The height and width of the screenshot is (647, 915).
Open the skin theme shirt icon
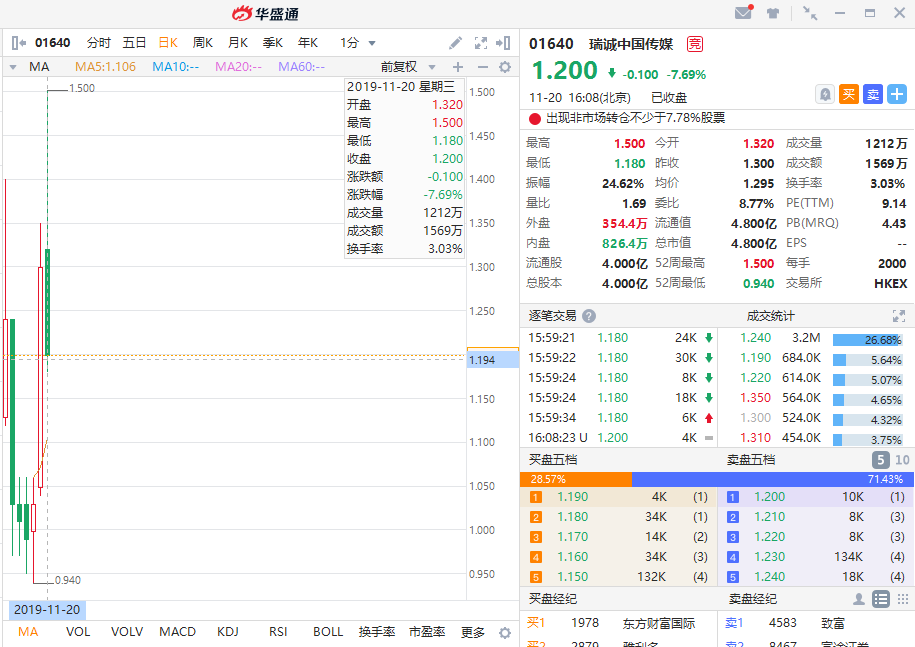(x=773, y=13)
